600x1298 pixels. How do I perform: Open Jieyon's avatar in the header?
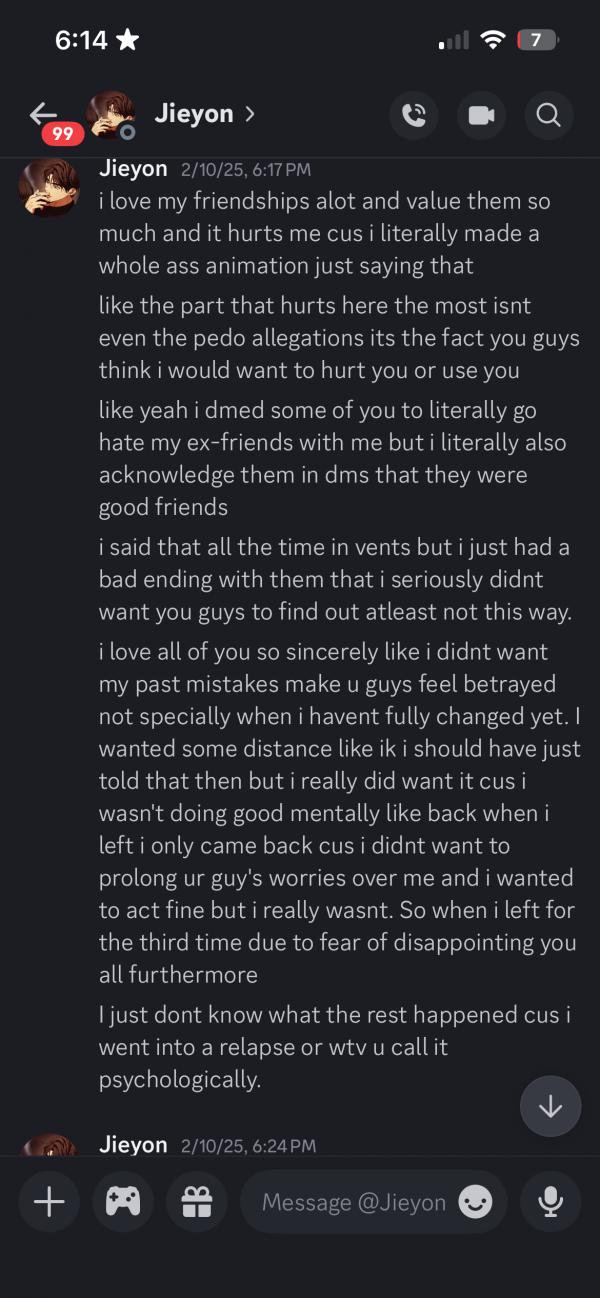[x=109, y=115]
